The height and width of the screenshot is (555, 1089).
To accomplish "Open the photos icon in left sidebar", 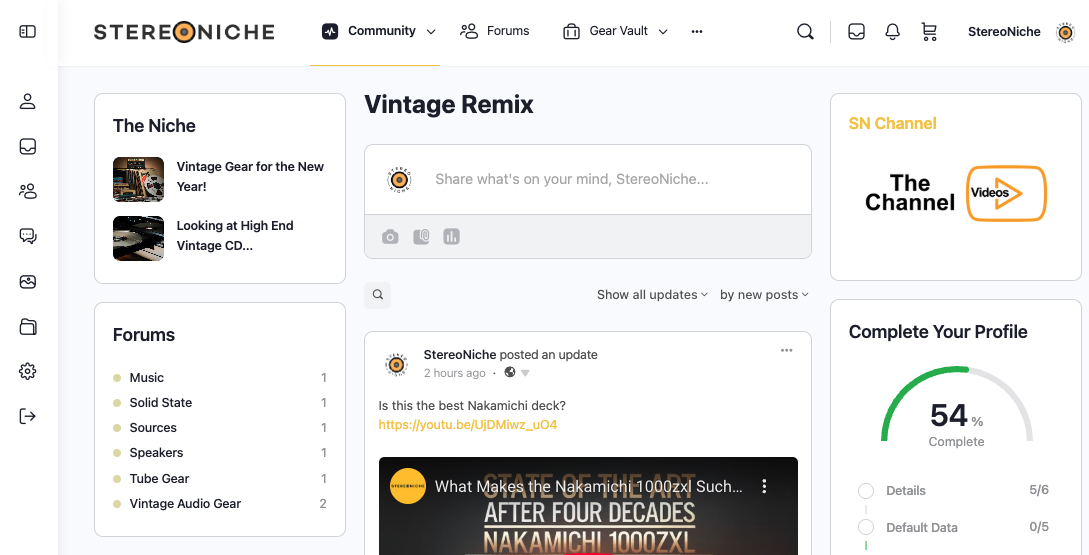I will (28, 281).
